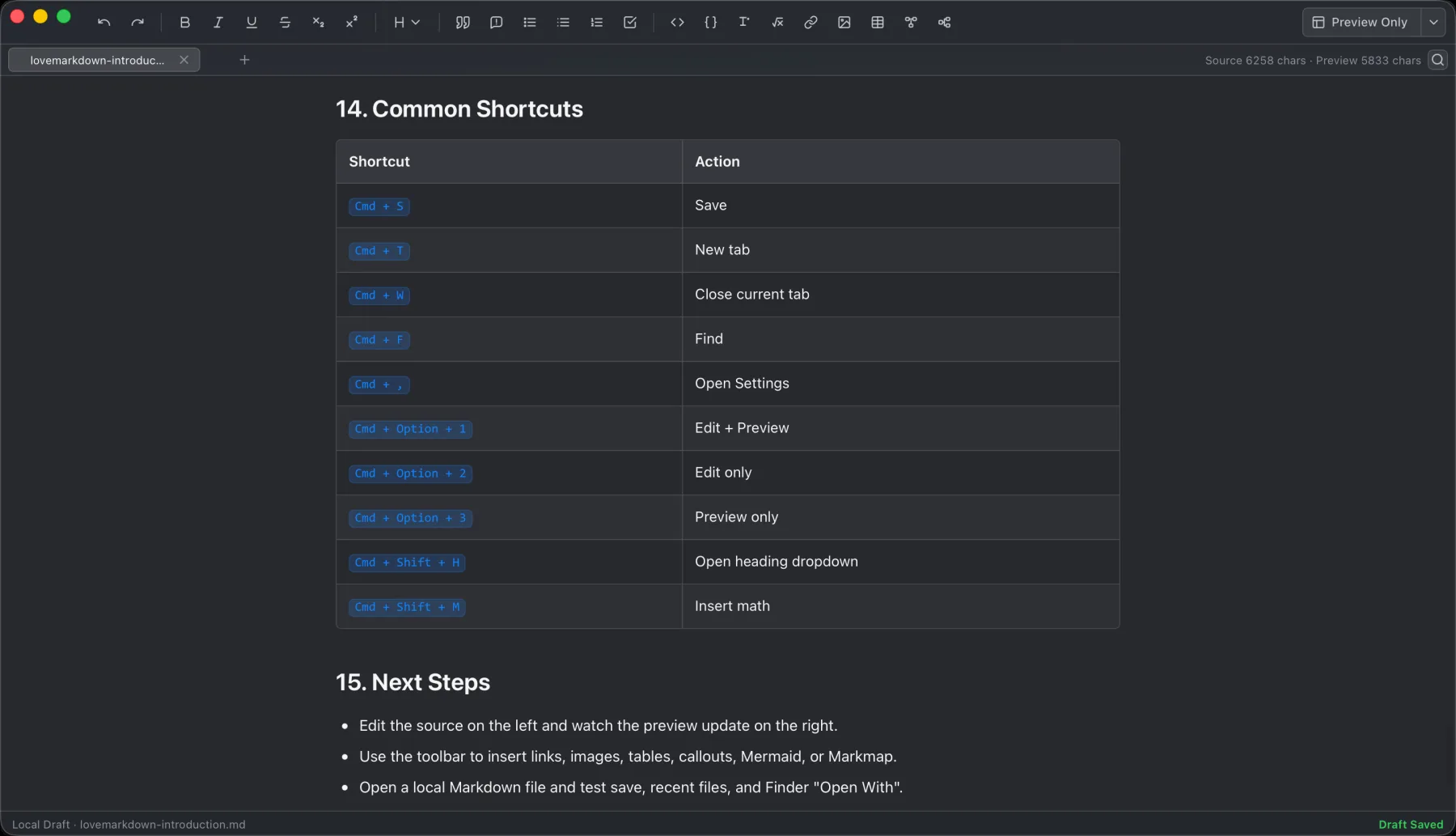Select the lovemarkdown-introduc... tab
Viewport: 1456px width, 836px height.
96,60
